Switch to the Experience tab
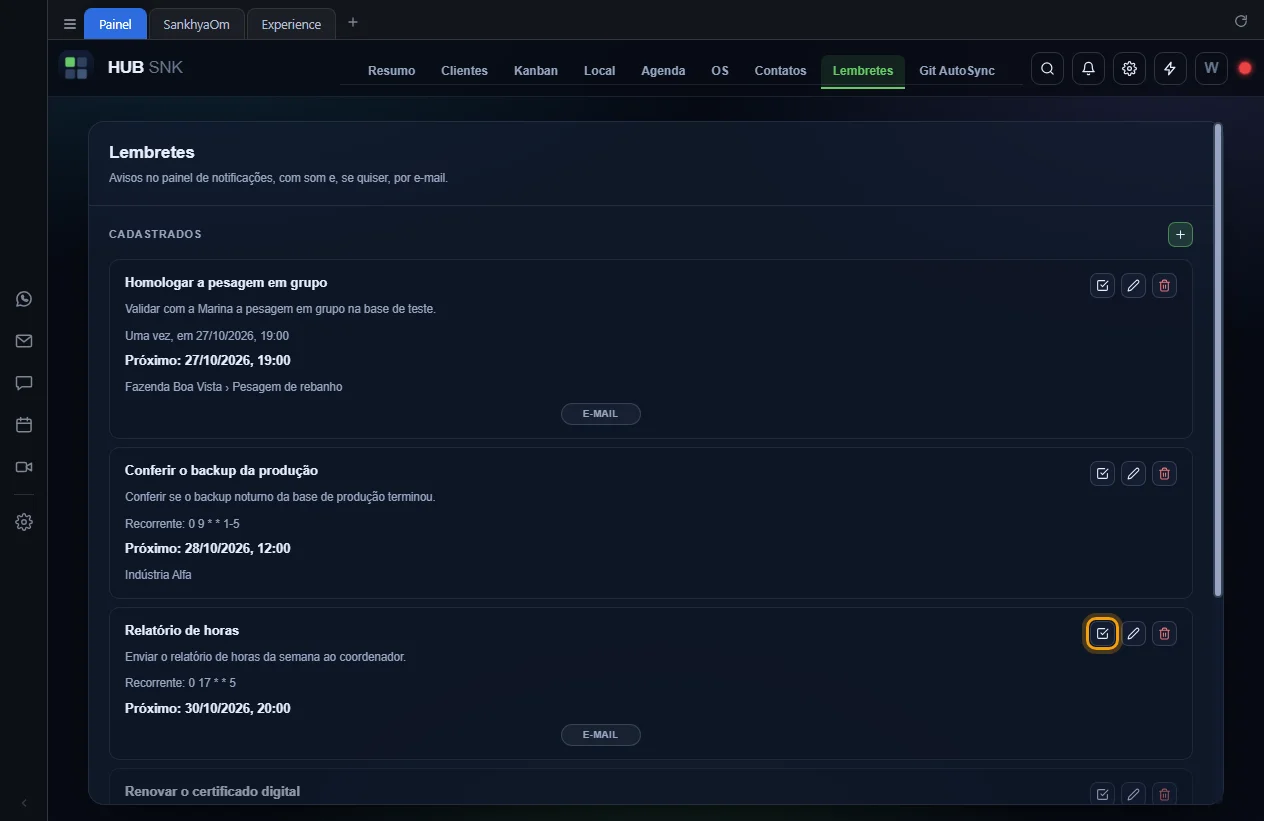The width and height of the screenshot is (1264, 821). click(x=291, y=24)
